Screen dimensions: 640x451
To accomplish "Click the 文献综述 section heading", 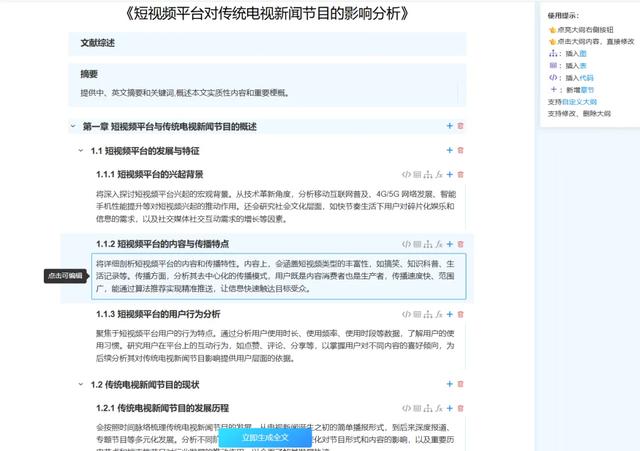I will pos(98,43).
